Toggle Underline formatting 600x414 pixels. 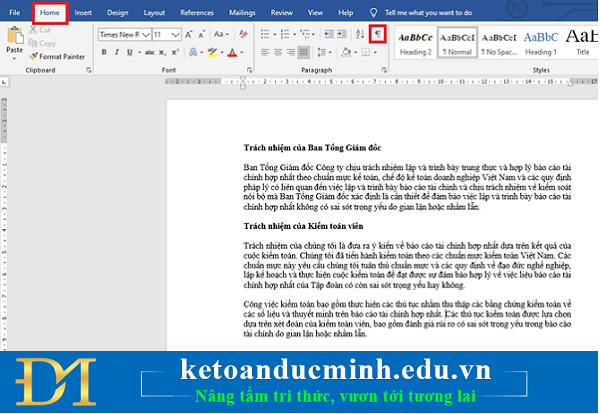click(x=130, y=52)
